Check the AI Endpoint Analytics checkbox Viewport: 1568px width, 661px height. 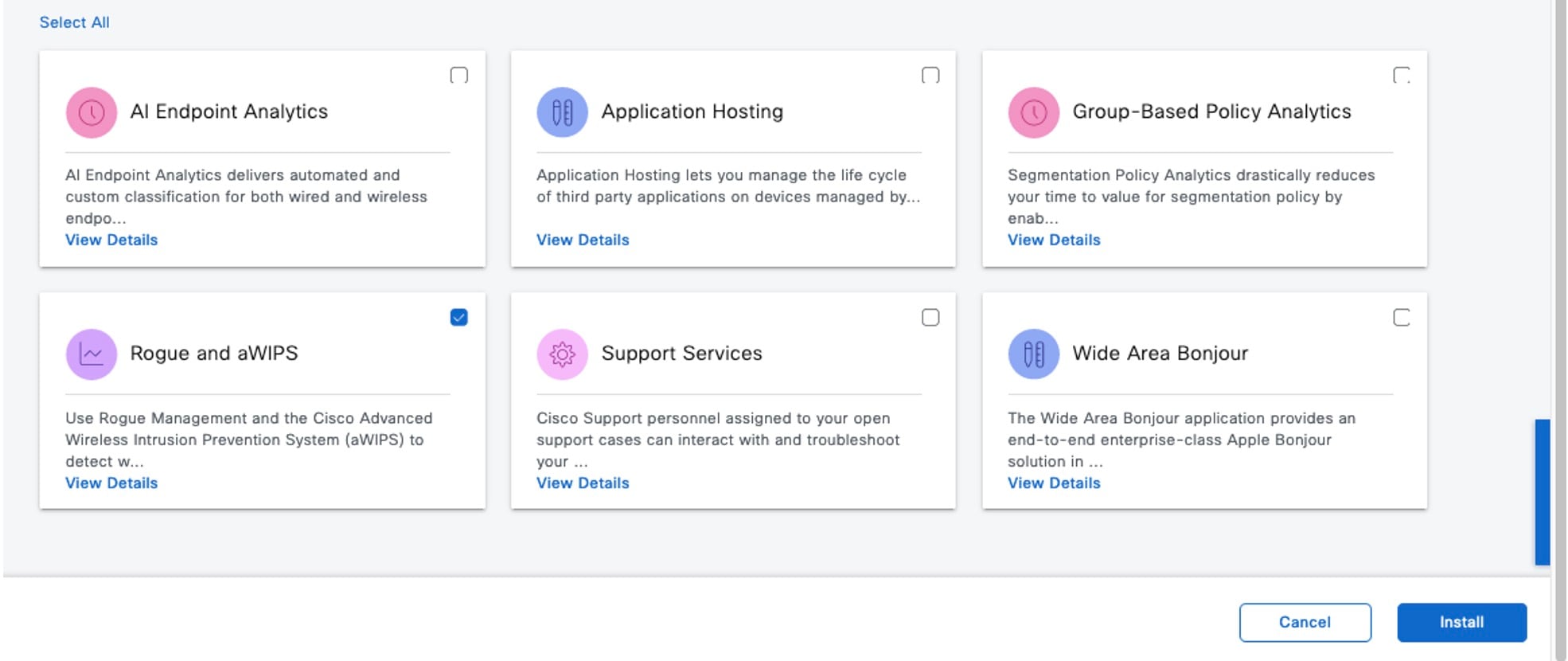pyautogui.click(x=458, y=76)
